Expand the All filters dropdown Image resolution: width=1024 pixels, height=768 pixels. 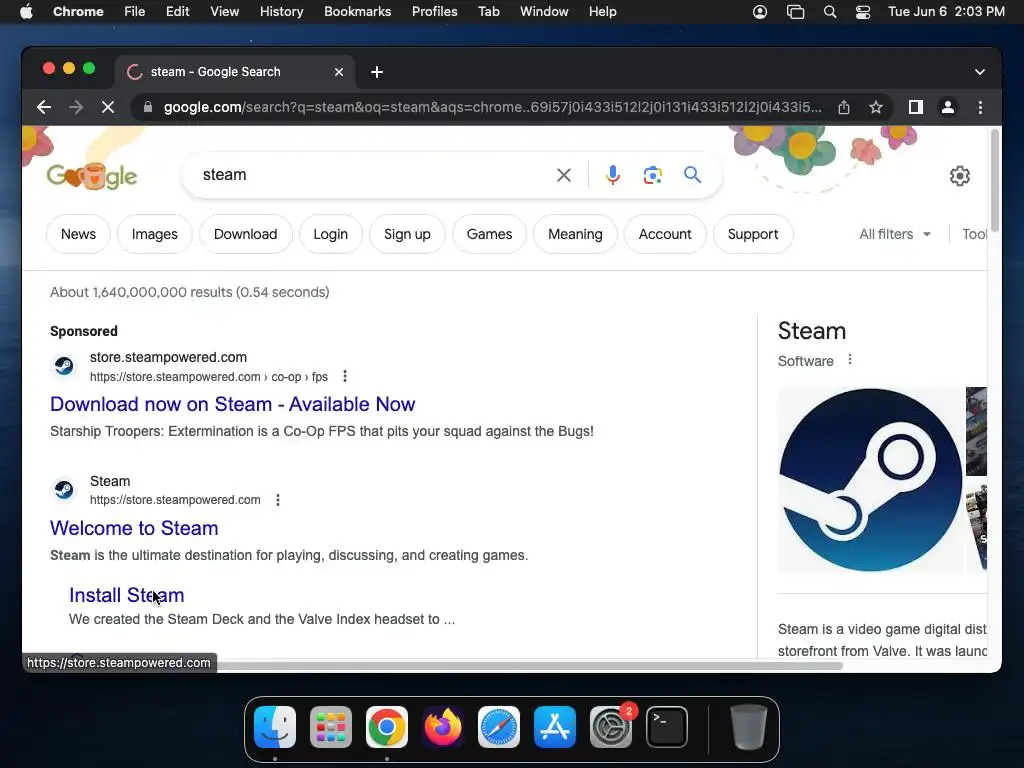[x=895, y=234]
